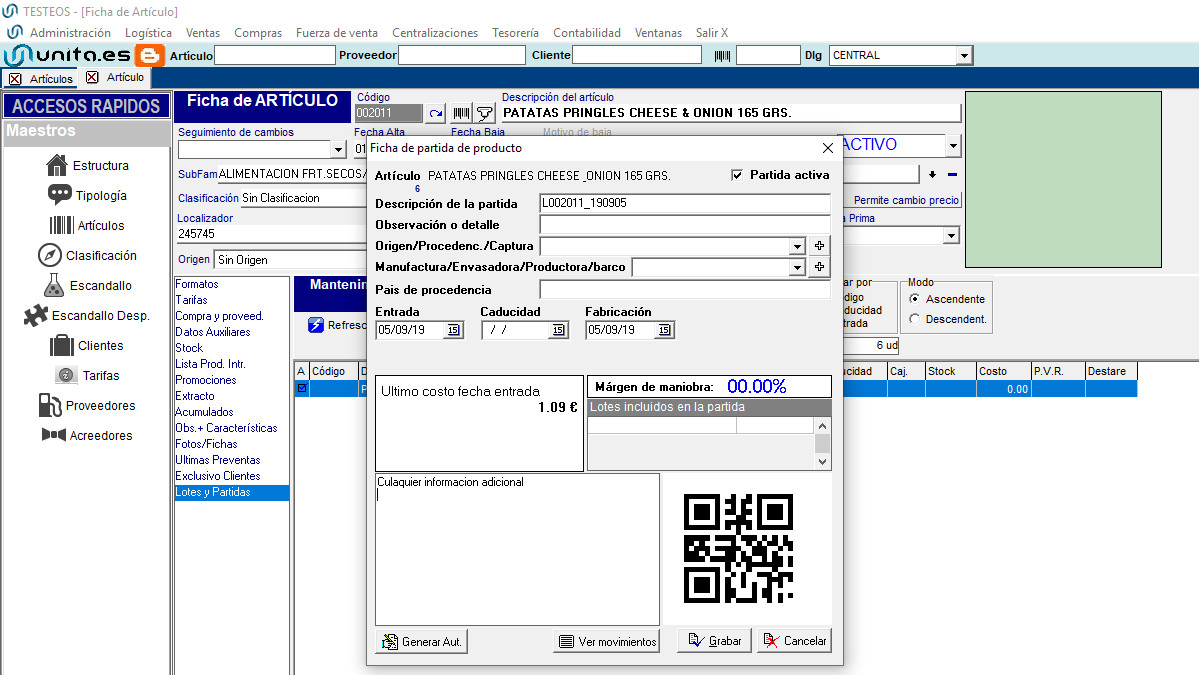This screenshot has height=675, width=1199.
Task: Click the Cancelar button
Action: (794, 641)
